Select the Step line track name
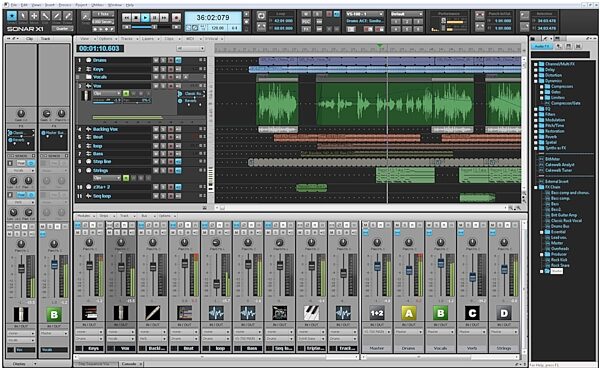This screenshot has width=600, height=368. tap(102, 161)
